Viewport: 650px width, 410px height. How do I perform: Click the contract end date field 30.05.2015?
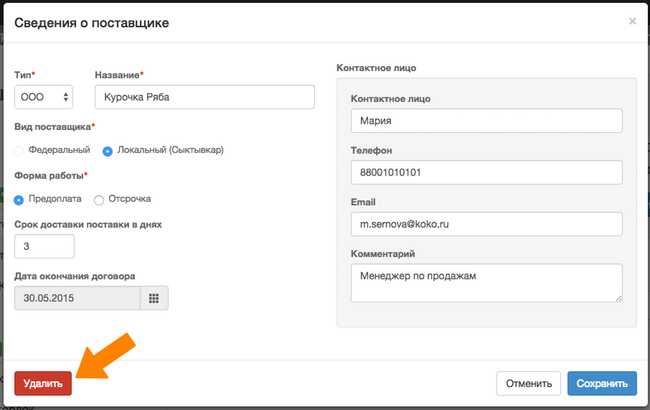[x=78, y=298]
